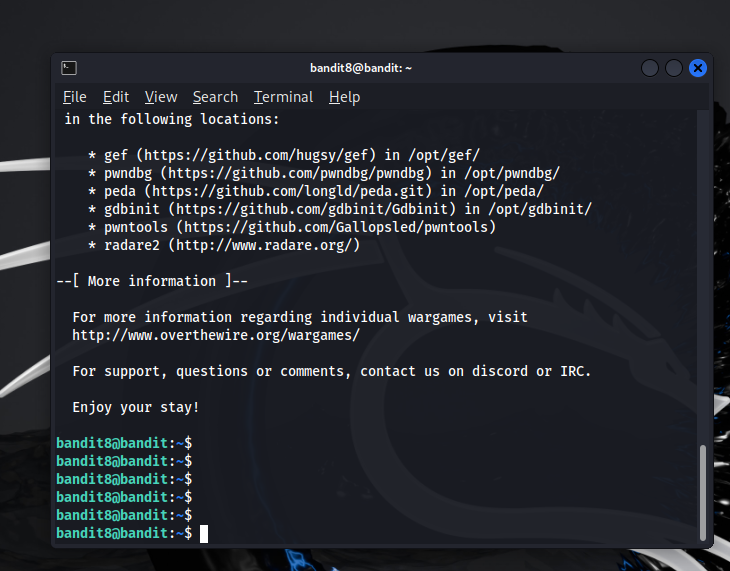Click the Gdbinit GitHub URL
The width and height of the screenshot is (730, 571).
click(316, 209)
